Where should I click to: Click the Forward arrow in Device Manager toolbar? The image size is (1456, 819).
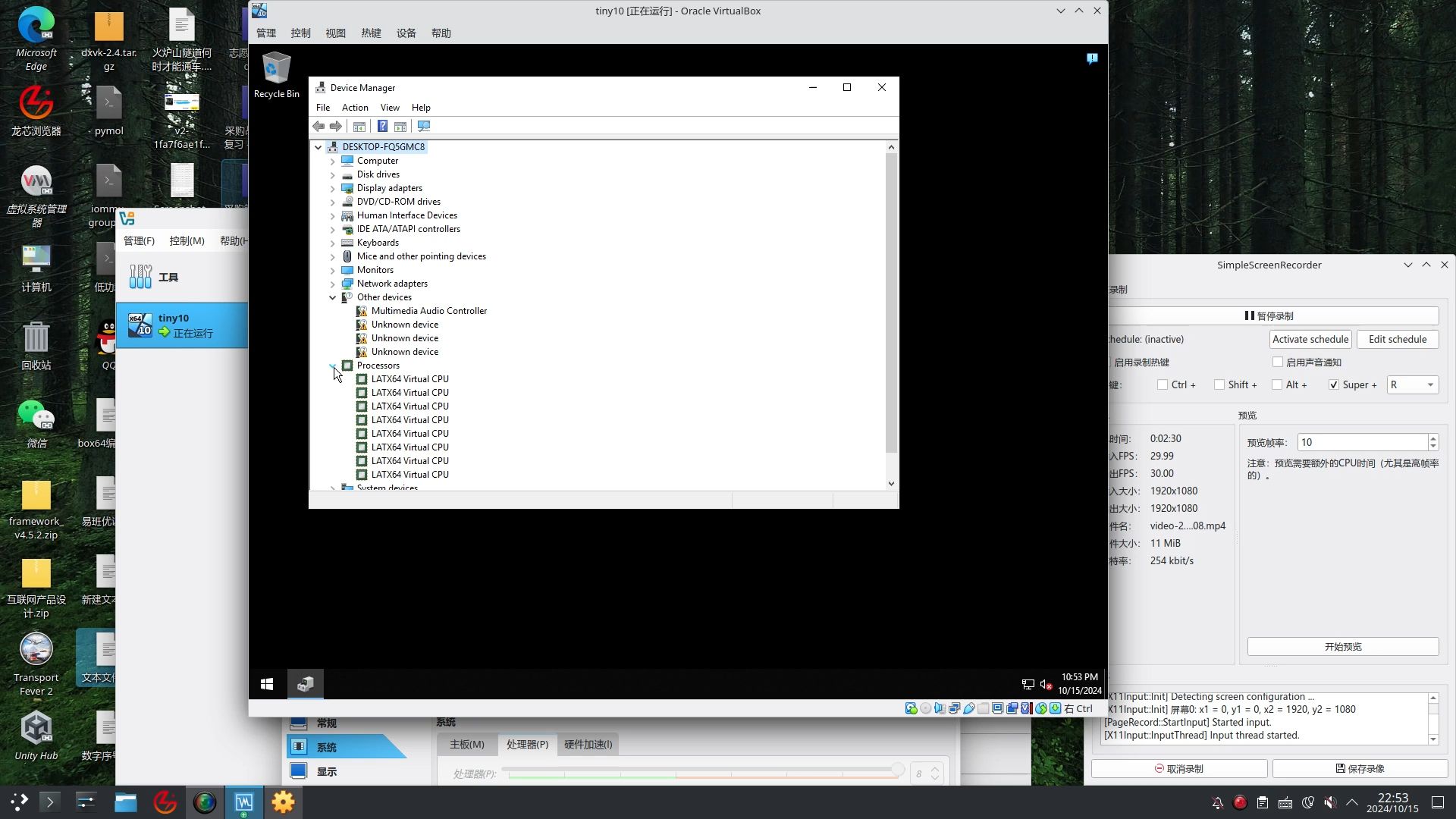(336, 127)
